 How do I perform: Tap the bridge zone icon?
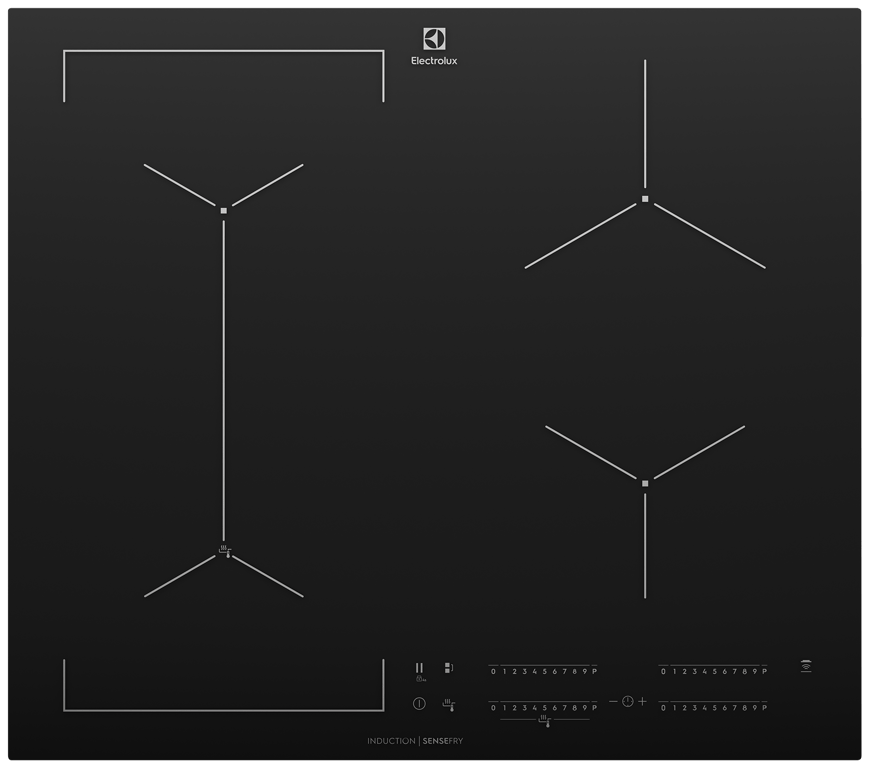click(449, 668)
